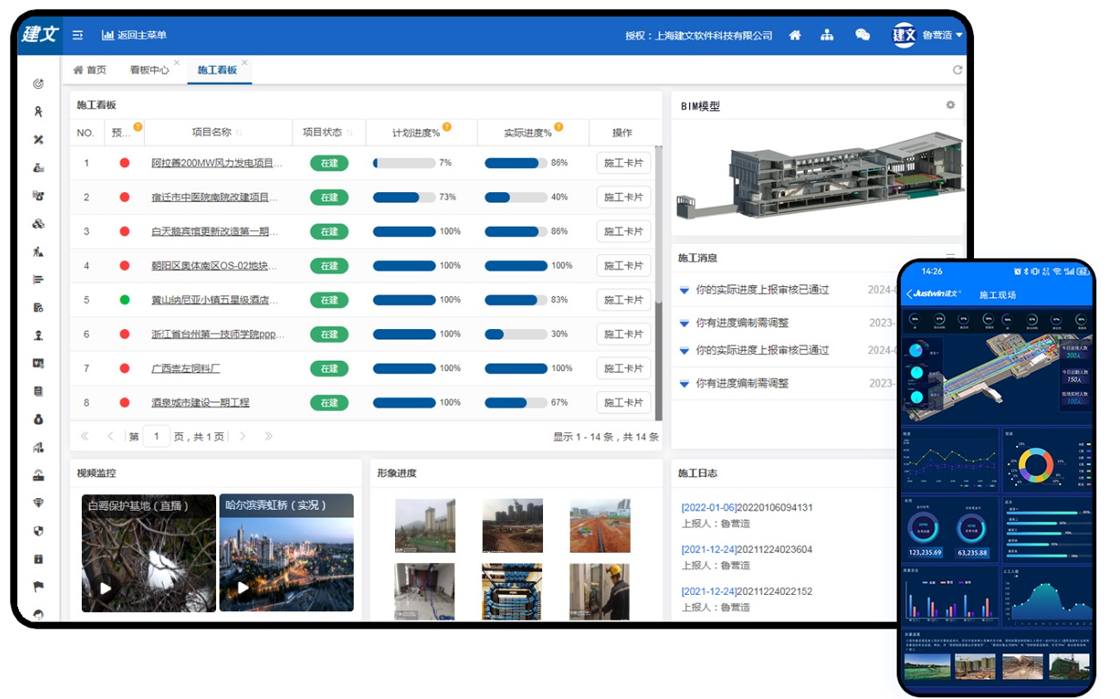
Task: Open the home icon in top bar
Action: pyautogui.click(x=795, y=35)
